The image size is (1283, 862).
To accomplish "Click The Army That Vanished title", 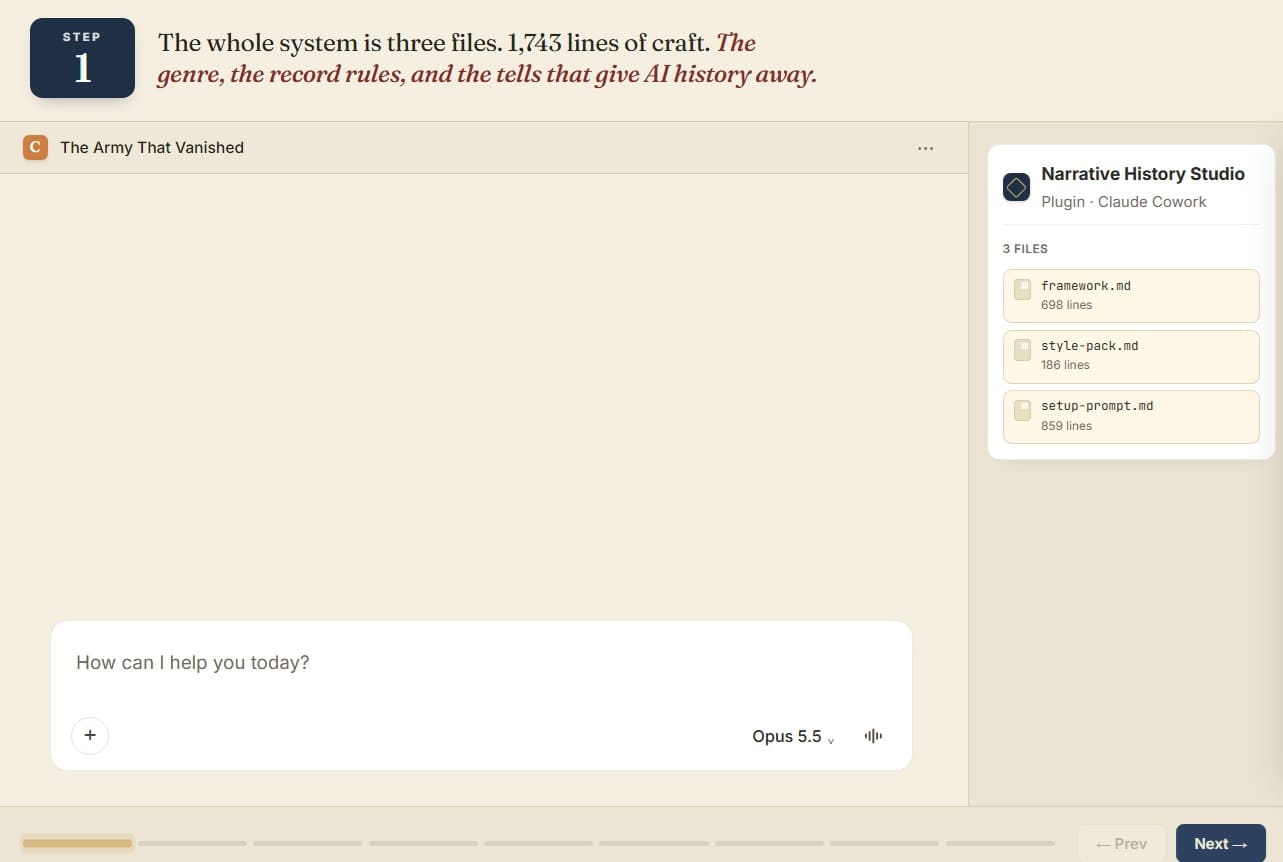I will [152, 148].
